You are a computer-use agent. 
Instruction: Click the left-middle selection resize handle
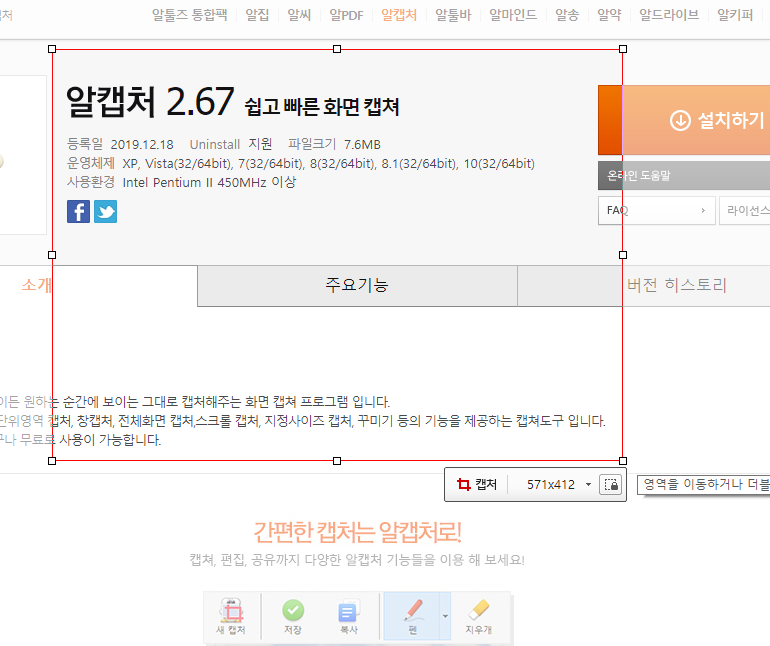(52, 255)
